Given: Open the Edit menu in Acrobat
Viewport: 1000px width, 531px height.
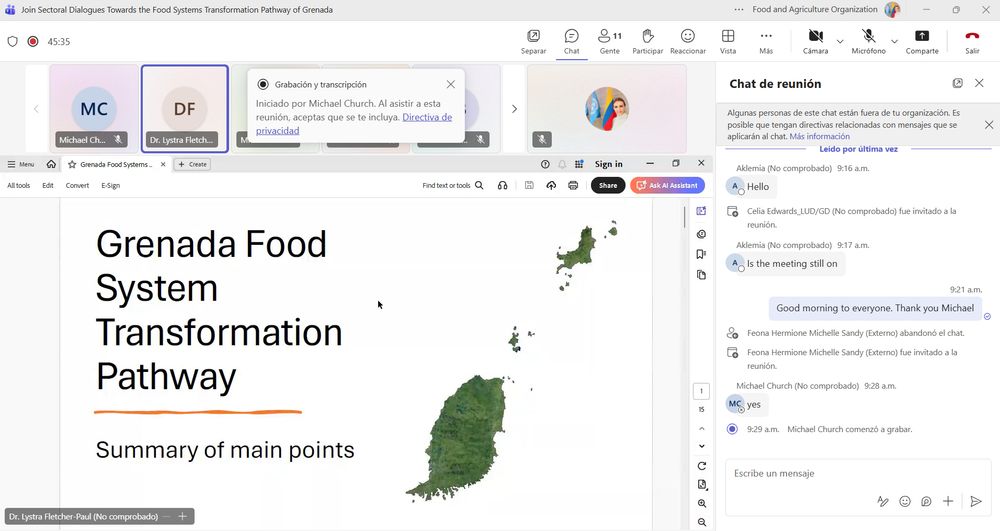Looking at the screenshot, I should [48, 185].
